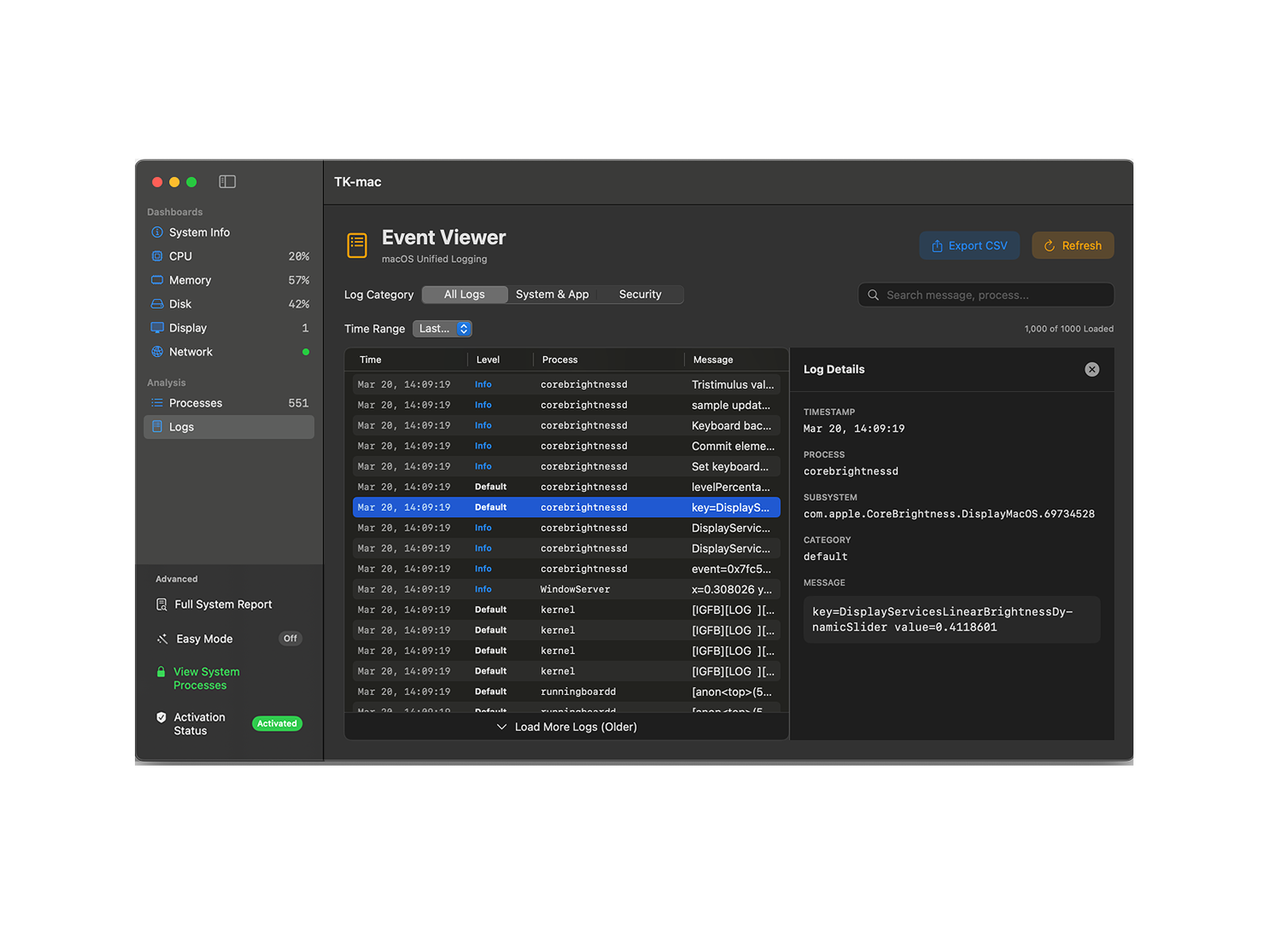Click the Processes count 551
The image size is (1270, 952).
[298, 403]
